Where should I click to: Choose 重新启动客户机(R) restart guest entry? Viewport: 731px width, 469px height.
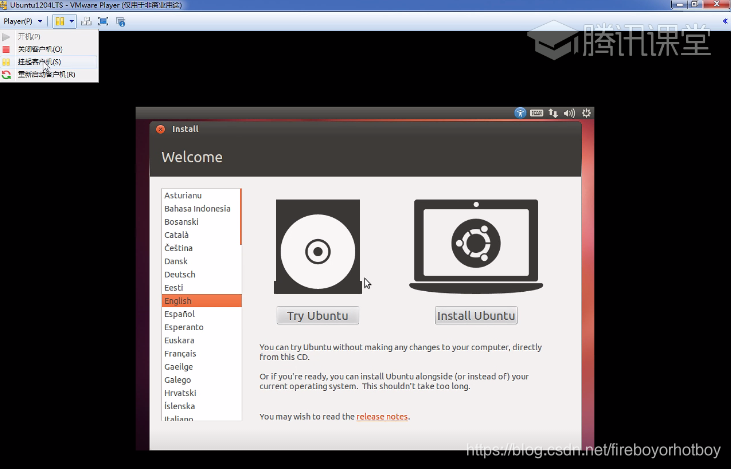pyautogui.click(x=49, y=74)
